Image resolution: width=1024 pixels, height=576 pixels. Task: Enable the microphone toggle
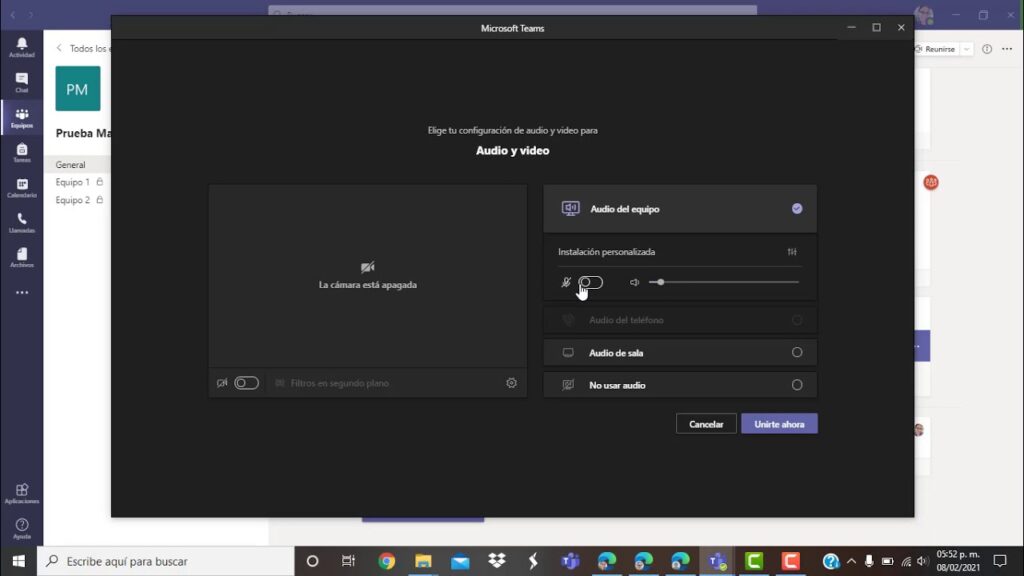591,282
